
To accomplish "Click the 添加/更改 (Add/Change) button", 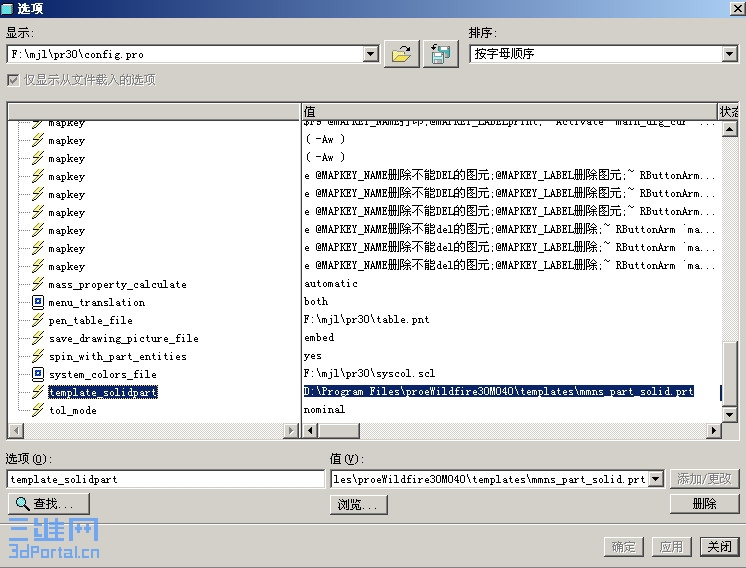I will coord(705,479).
